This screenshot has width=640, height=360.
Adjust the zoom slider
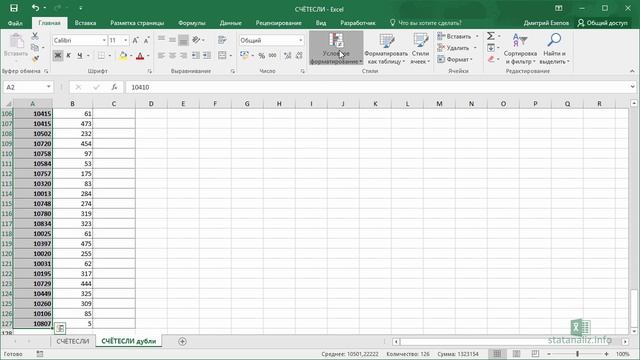[x=577, y=354]
